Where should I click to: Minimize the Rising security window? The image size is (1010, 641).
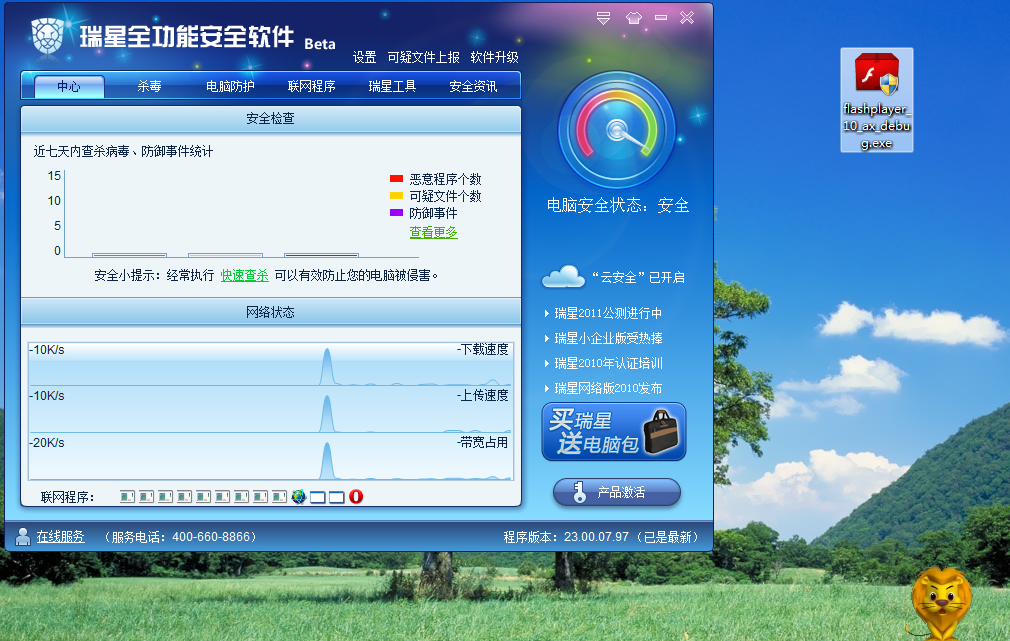click(661, 18)
